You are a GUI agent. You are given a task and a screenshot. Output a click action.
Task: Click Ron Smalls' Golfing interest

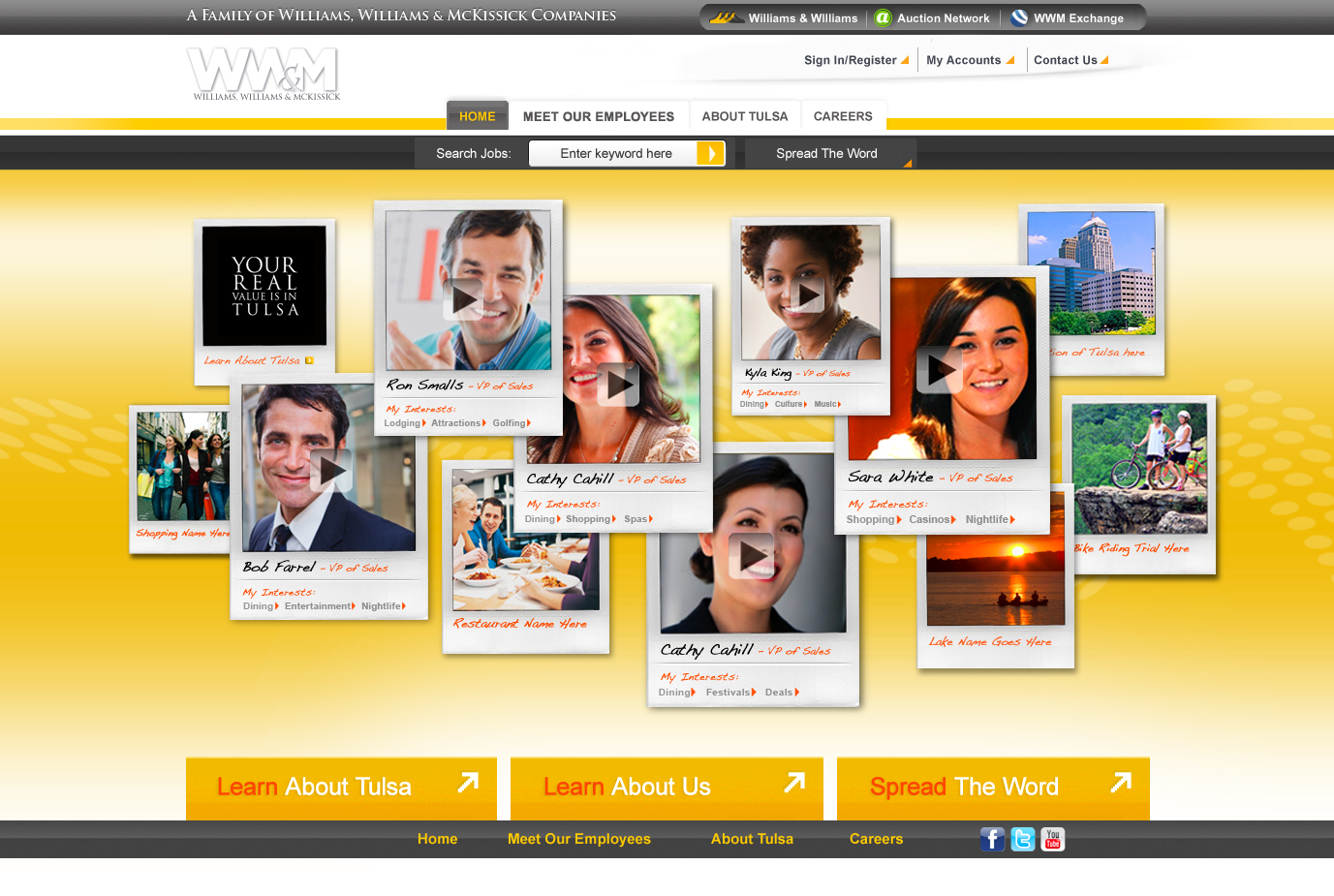[x=512, y=423]
